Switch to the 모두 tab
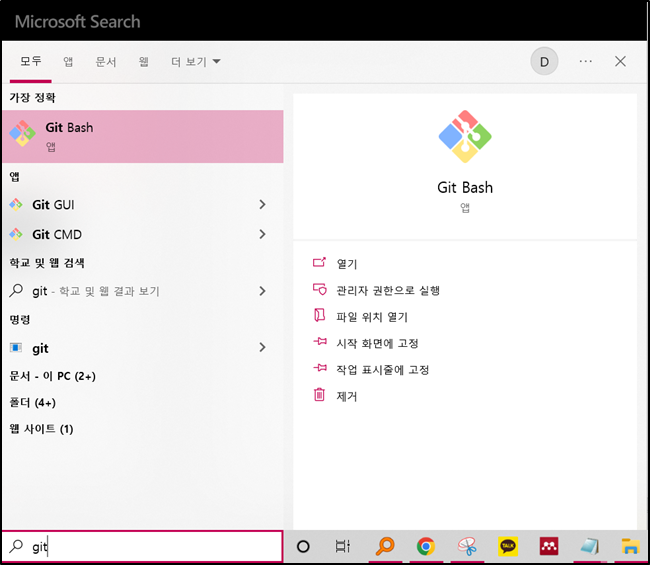Image resolution: width=650 pixels, height=565 pixels. coord(31,62)
